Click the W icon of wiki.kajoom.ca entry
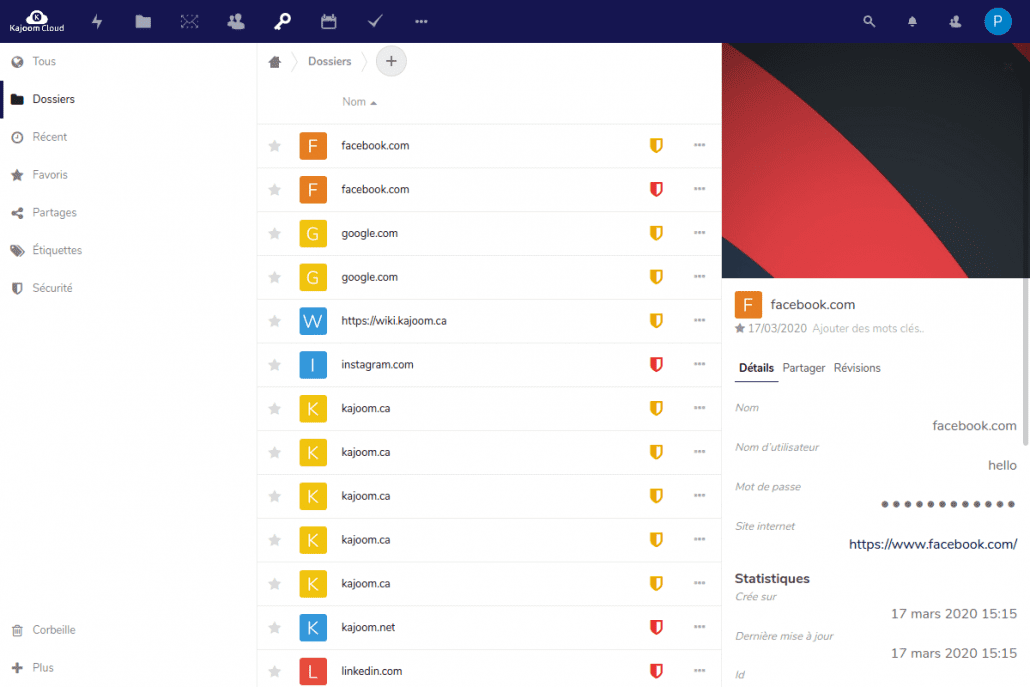The width and height of the screenshot is (1030, 687). 313,321
